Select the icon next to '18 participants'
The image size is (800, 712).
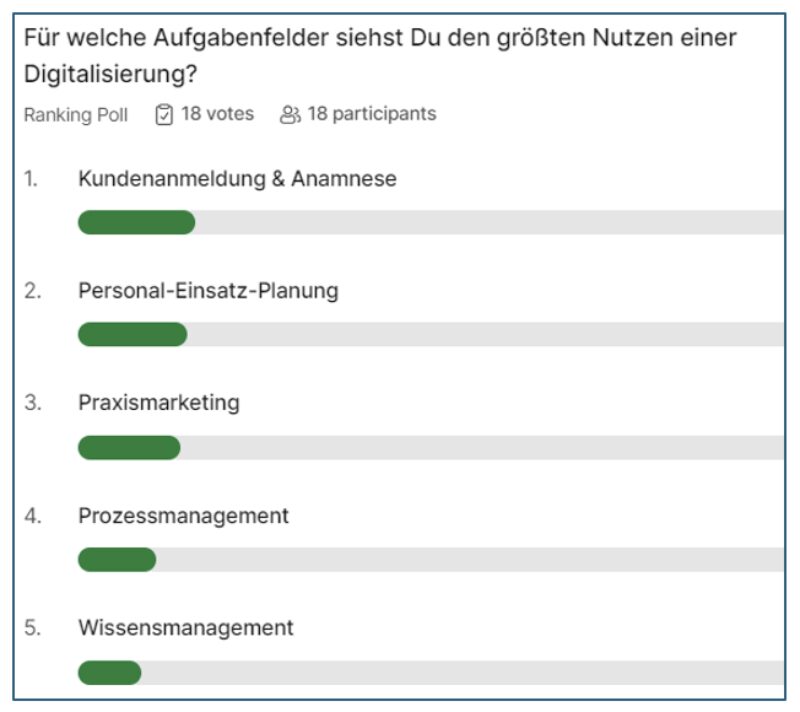point(289,114)
